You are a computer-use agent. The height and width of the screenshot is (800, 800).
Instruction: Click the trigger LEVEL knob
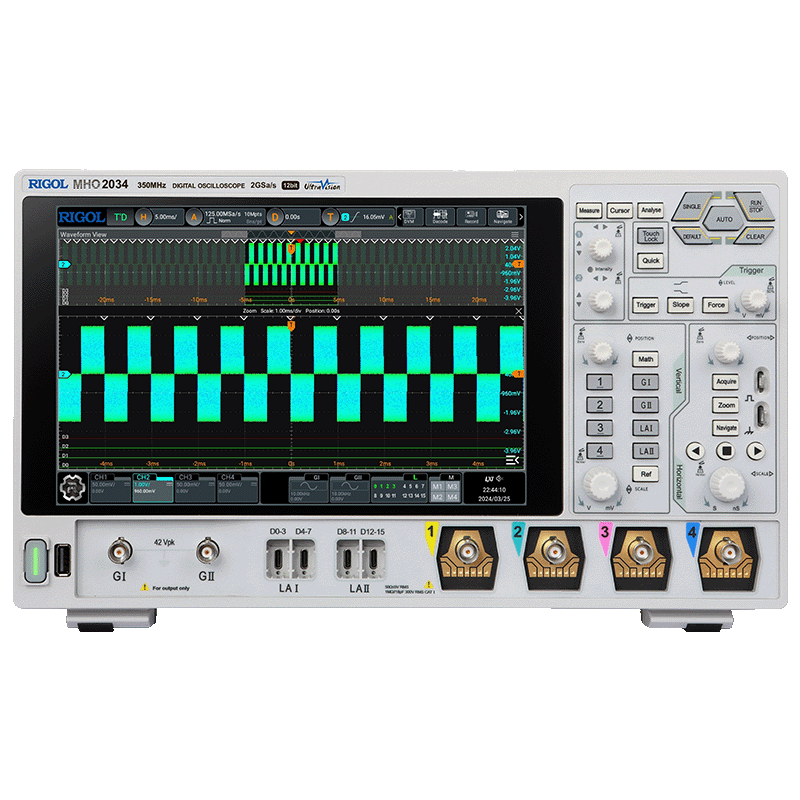point(754,297)
